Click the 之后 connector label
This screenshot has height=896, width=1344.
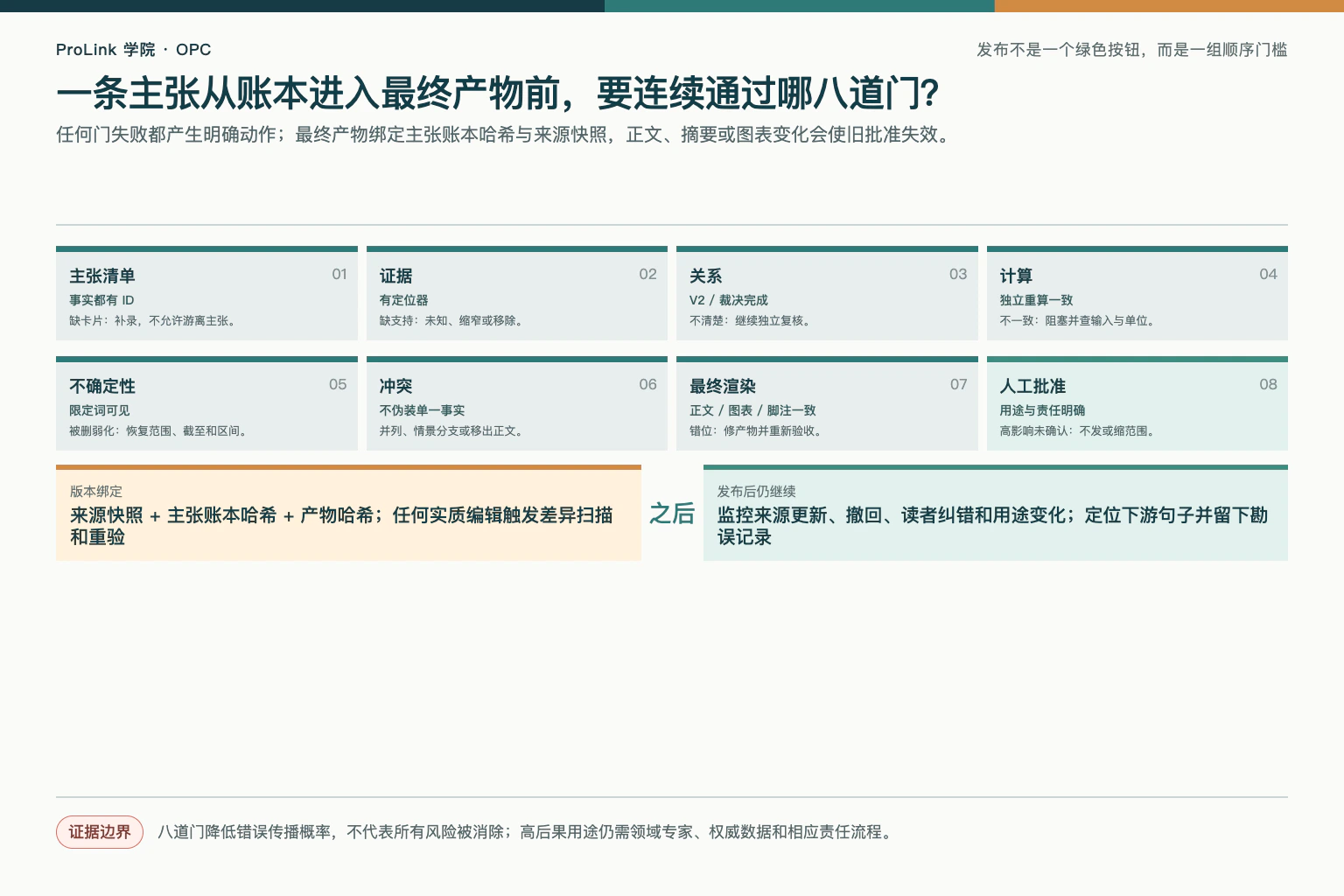pos(672,514)
